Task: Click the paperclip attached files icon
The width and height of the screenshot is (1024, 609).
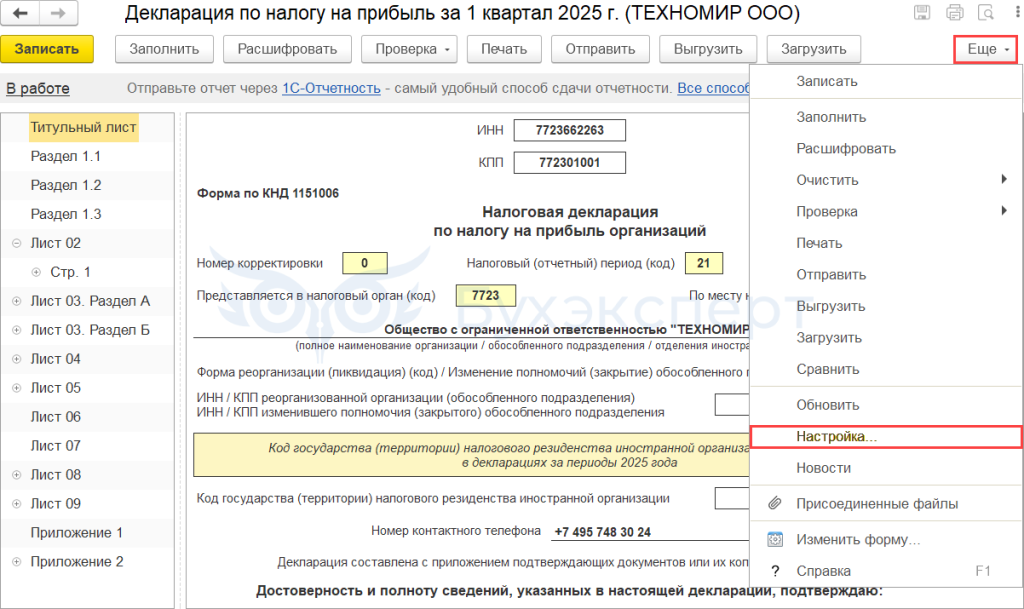Action: coord(774,504)
